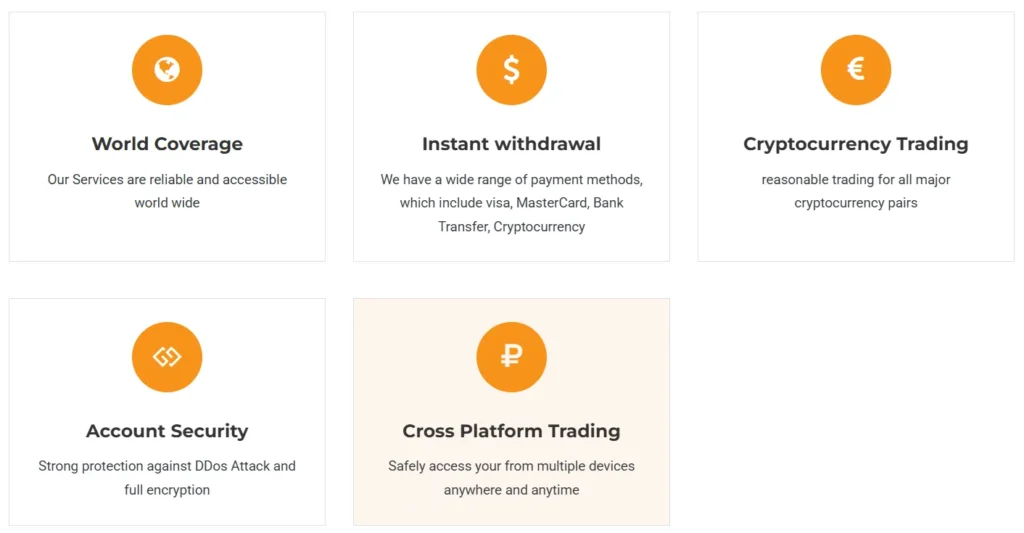Select the World Coverage heading
The image size is (1024, 533).
pos(167,144)
